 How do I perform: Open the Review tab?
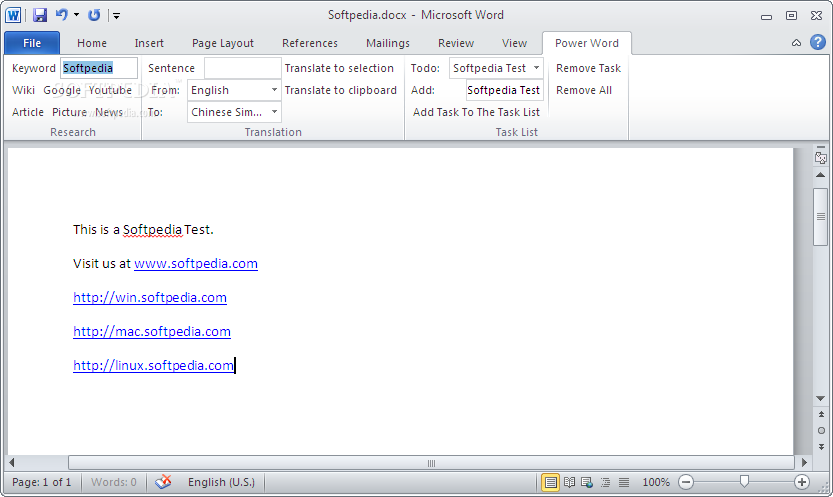456,43
